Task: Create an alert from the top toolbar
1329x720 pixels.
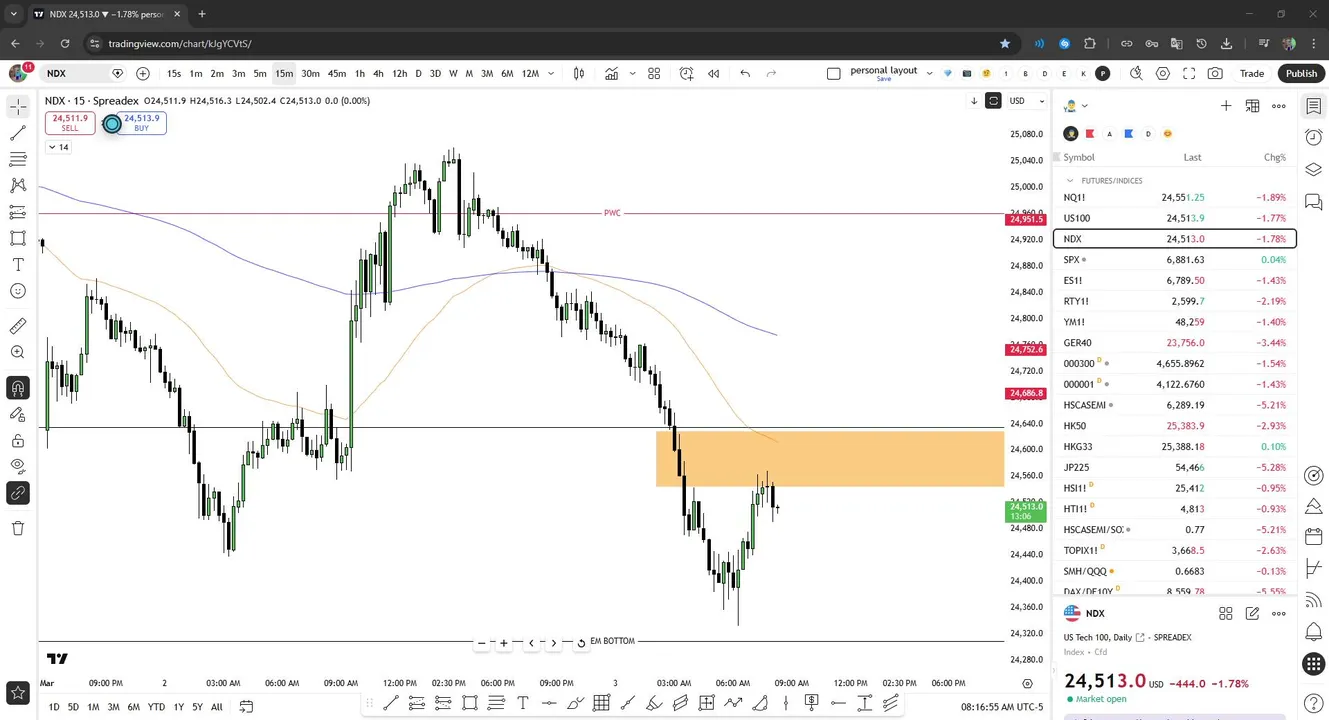Action: (x=686, y=73)
